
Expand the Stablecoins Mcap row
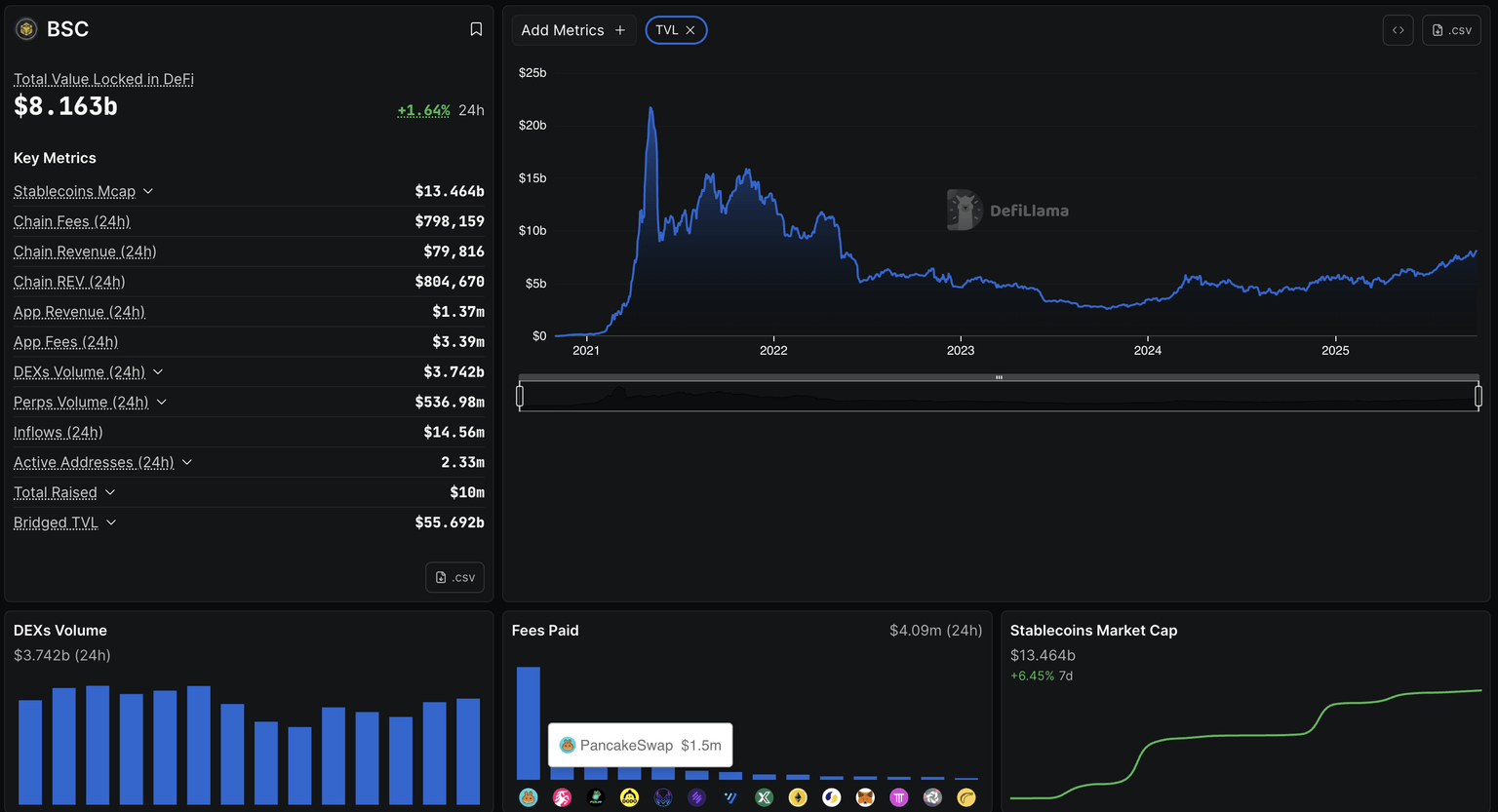pos(148,191)
